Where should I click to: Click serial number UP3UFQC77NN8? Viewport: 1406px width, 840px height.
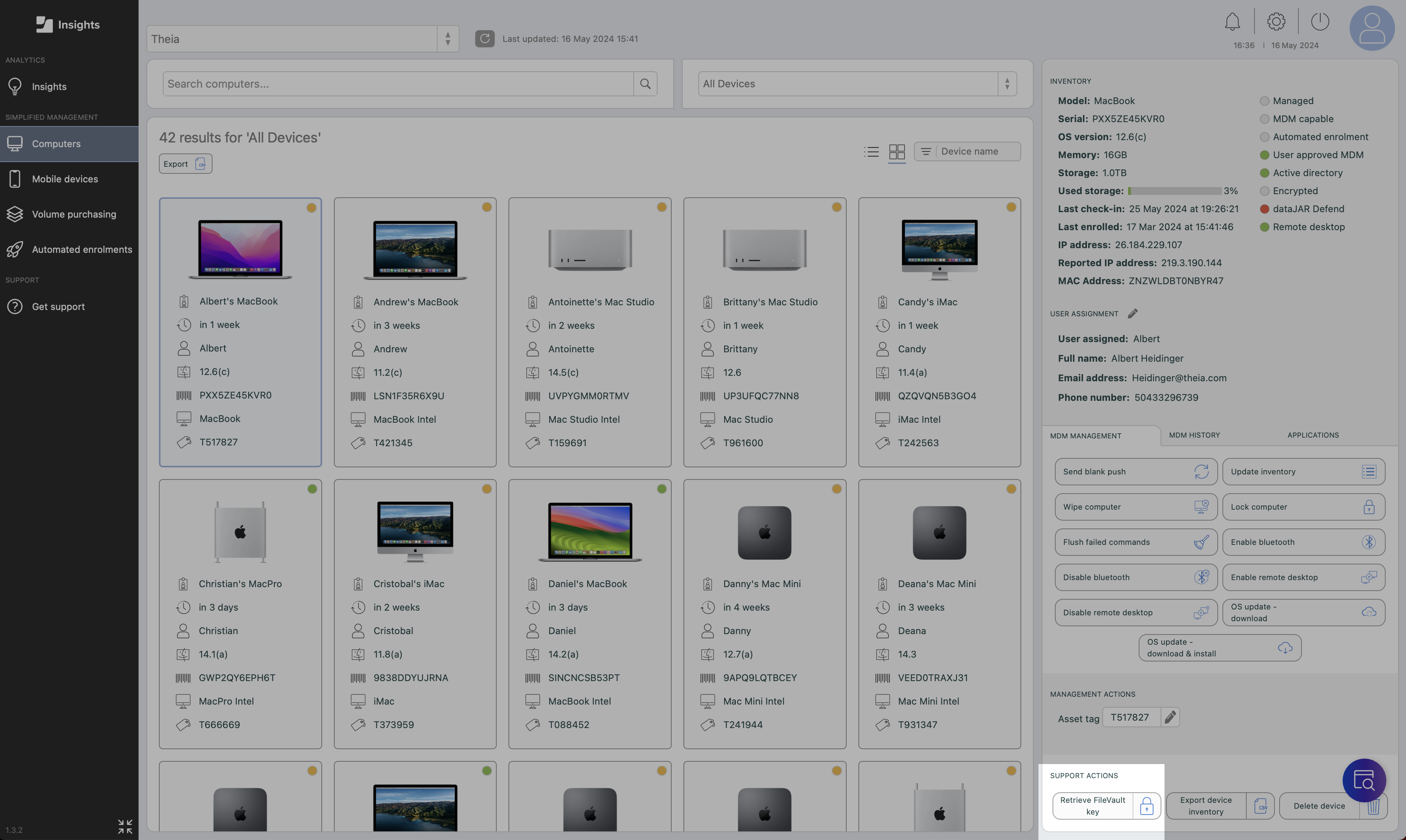pyautogui.click(x=761, y=396)
